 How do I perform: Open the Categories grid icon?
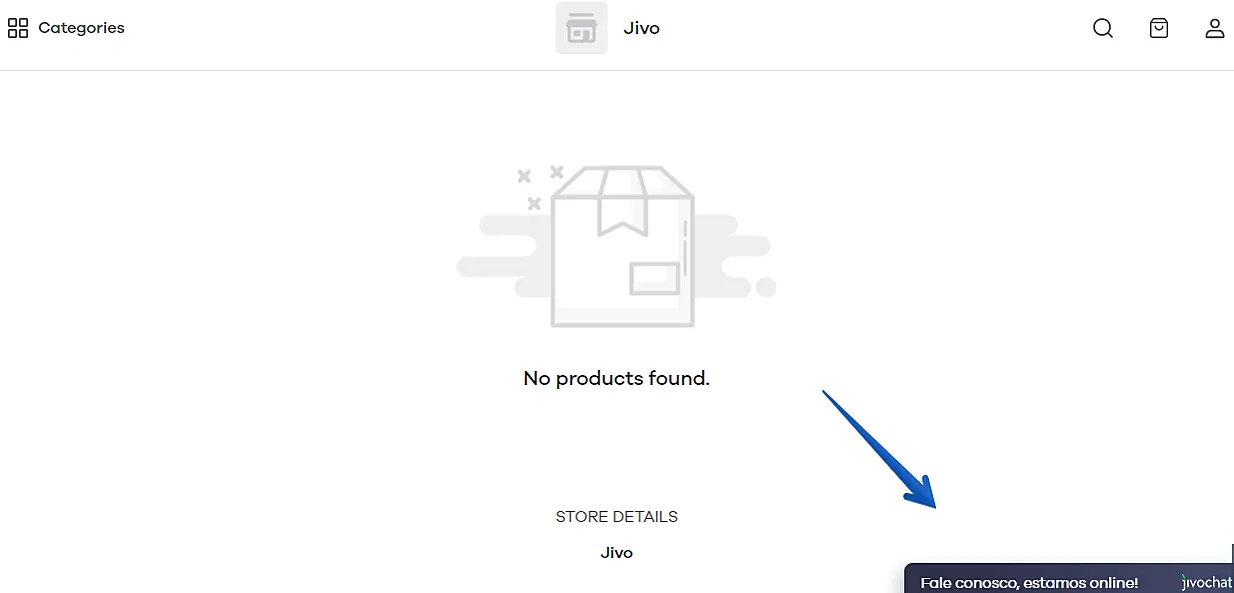coord(18,28)
